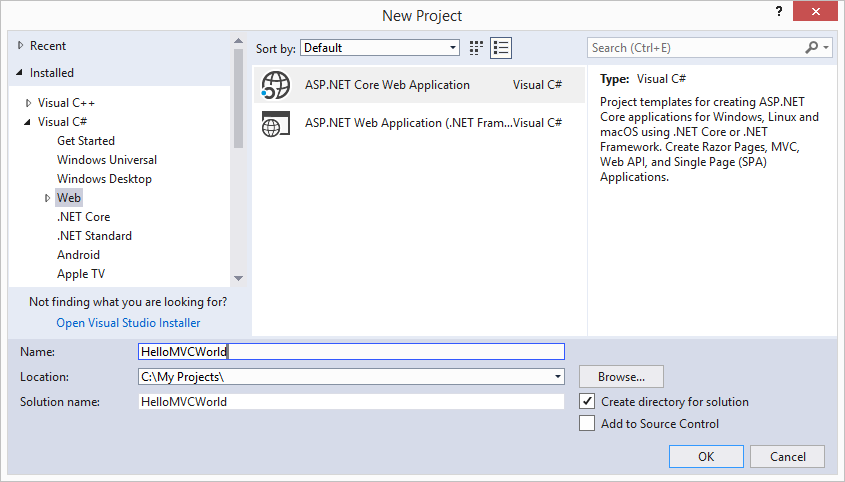
Task: Click the Cancel button
Action: pyautogui.click(x=787, y=457)
